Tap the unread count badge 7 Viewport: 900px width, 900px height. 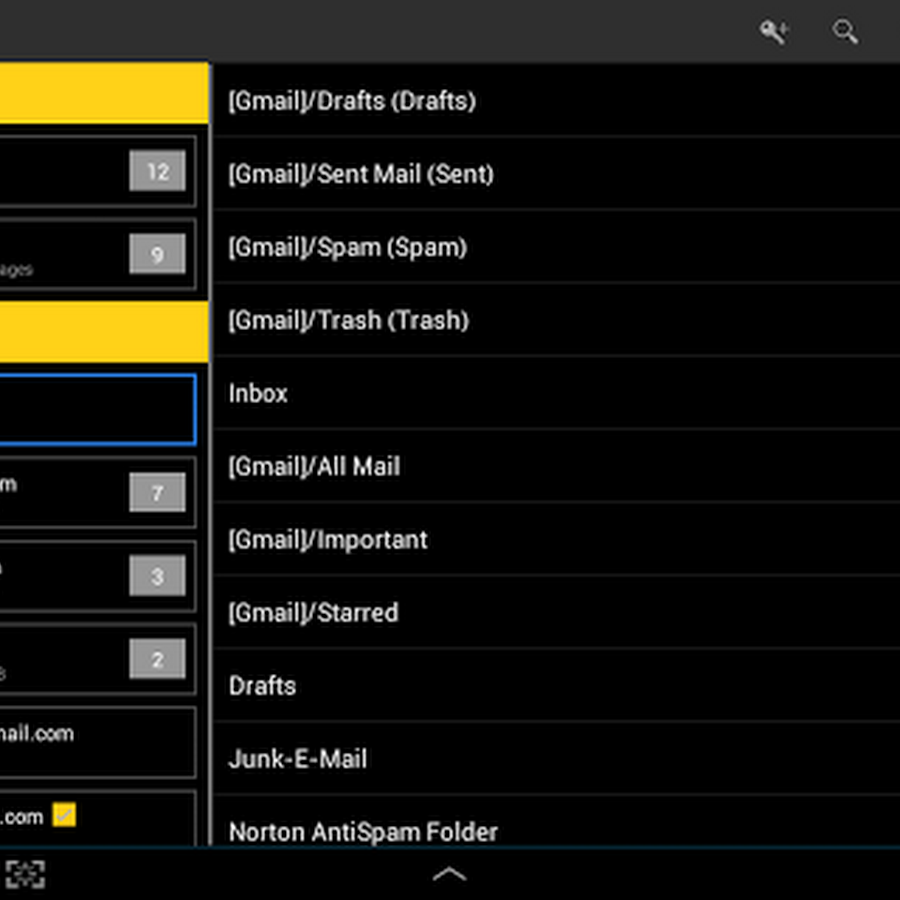click(158, 492)
